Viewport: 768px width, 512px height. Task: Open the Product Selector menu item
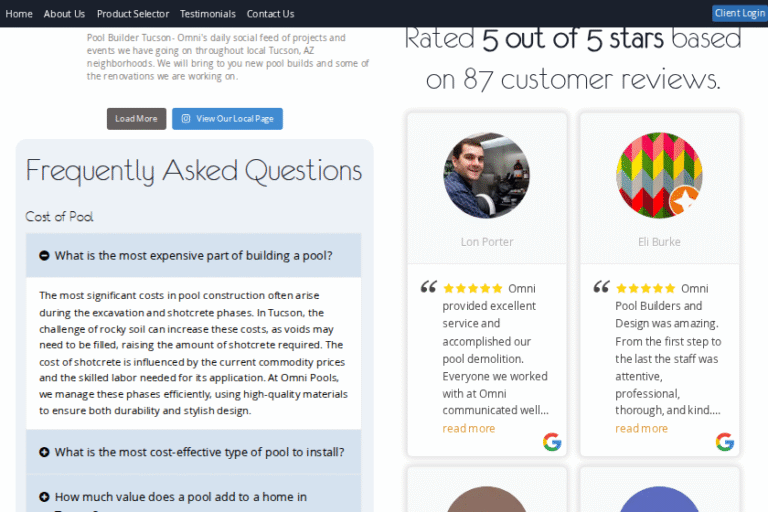[x=132, y=14]
